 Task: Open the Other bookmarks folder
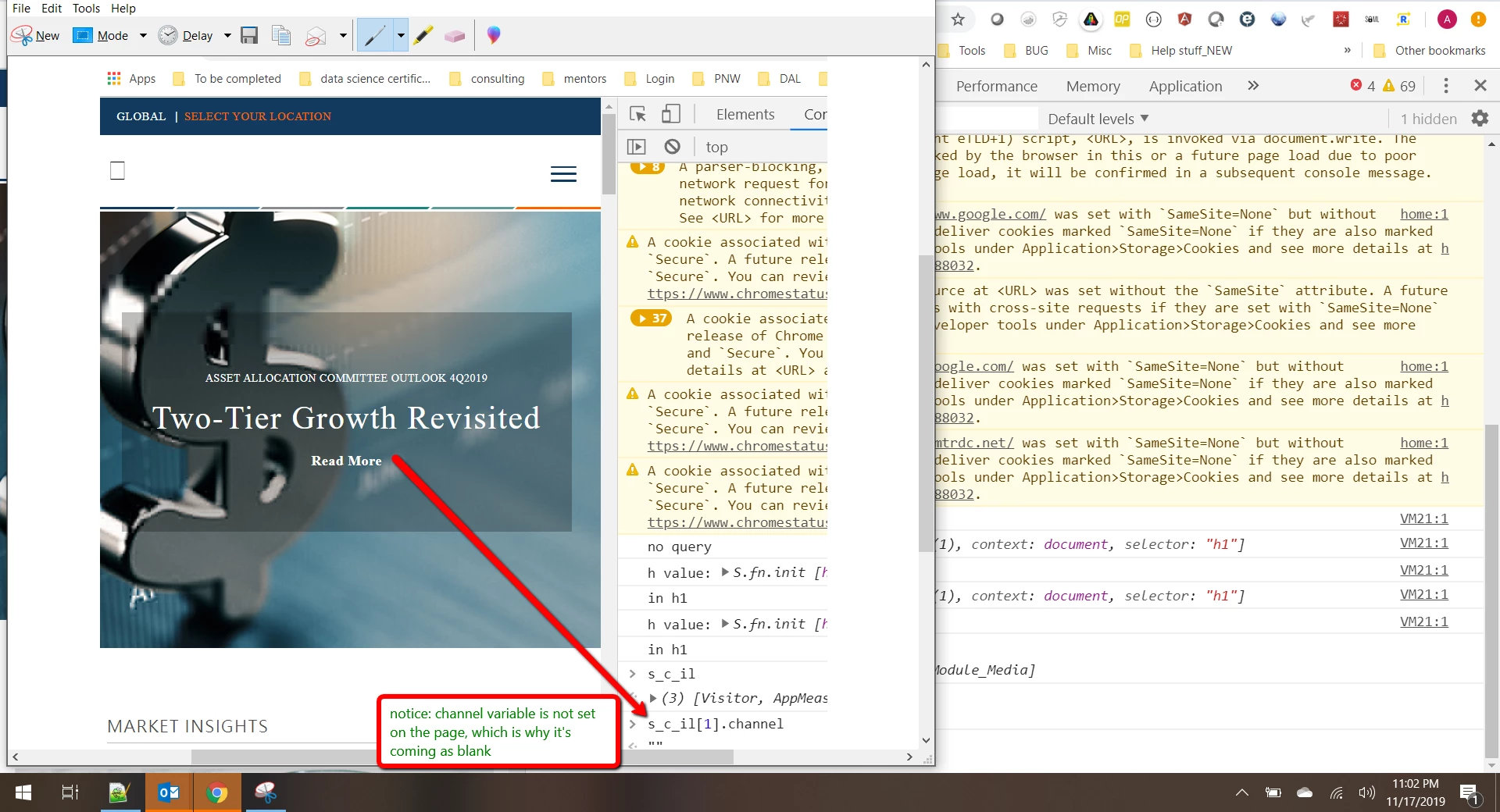click(1430, 51)
